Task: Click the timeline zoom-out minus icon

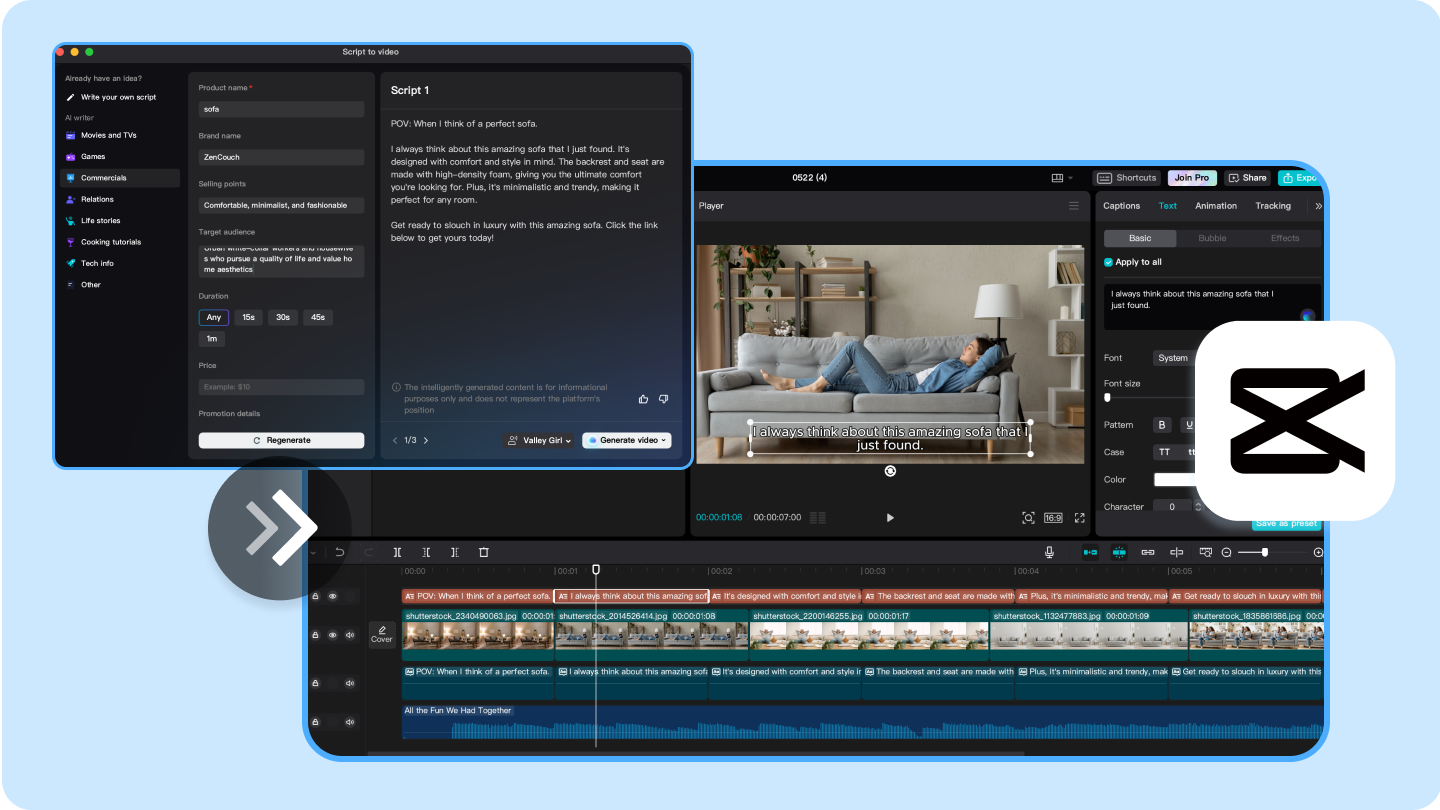Action: (1226, 552)
